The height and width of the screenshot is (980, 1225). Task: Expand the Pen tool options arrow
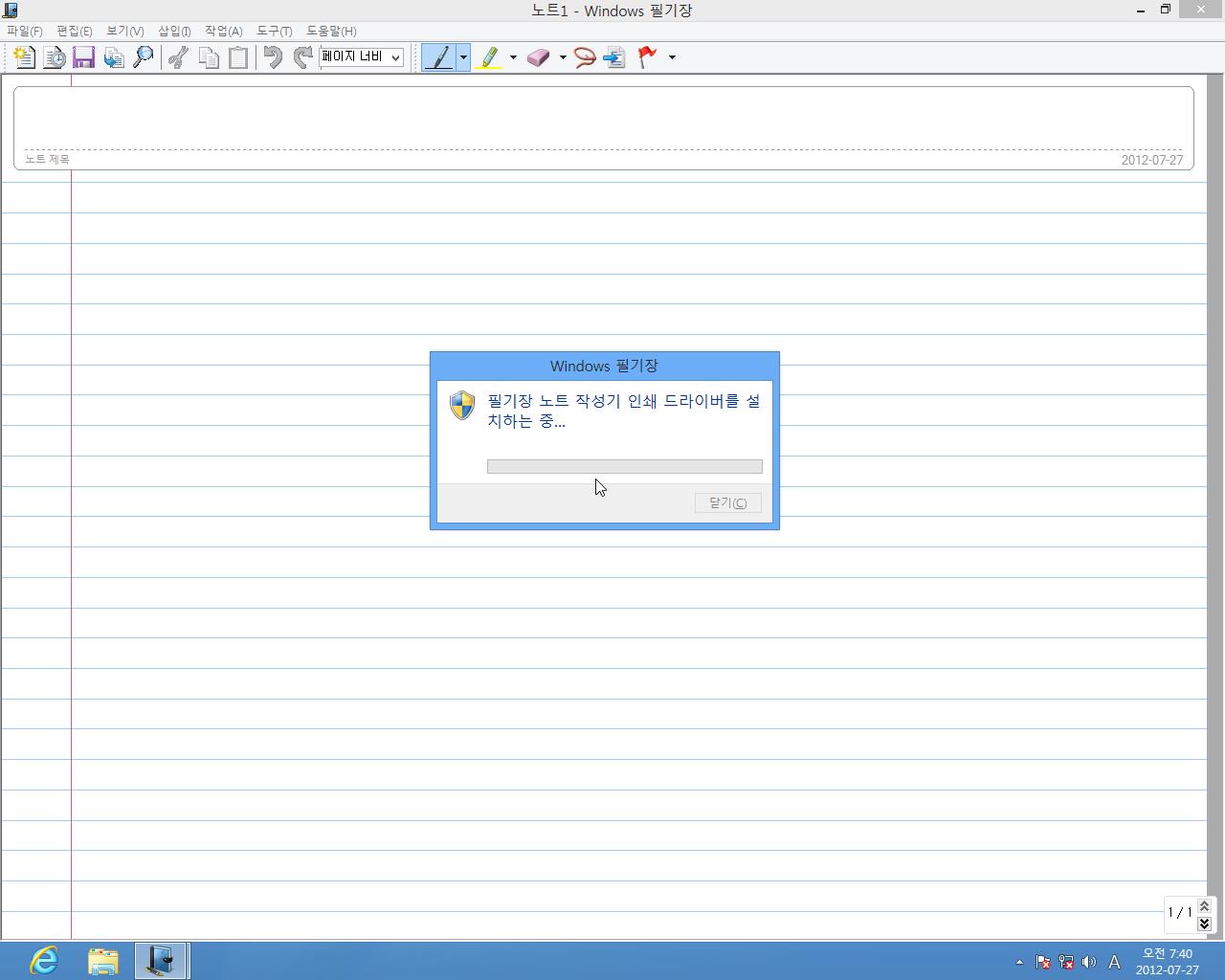click(x=463, y=57)
